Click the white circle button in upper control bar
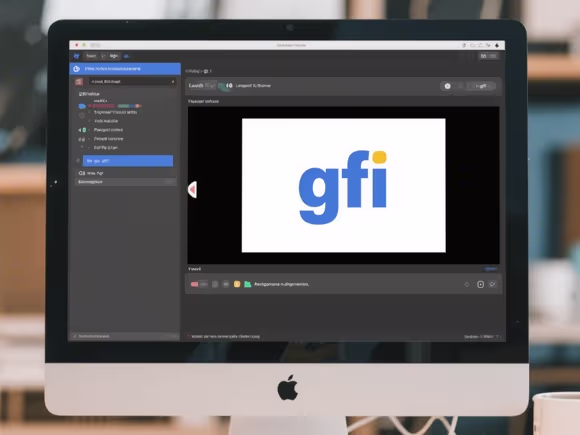The image size is (580, 435). [447, 86]
